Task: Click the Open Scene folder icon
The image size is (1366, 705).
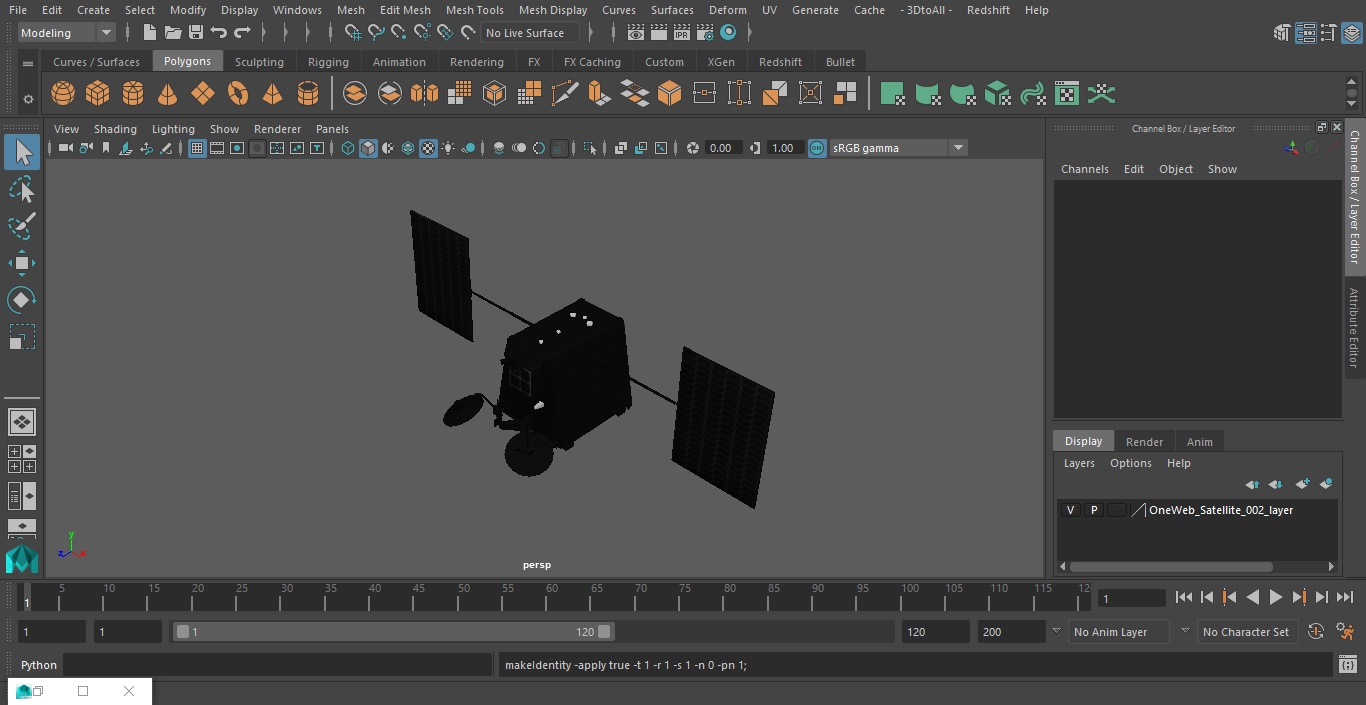Action: pos(173,33)
